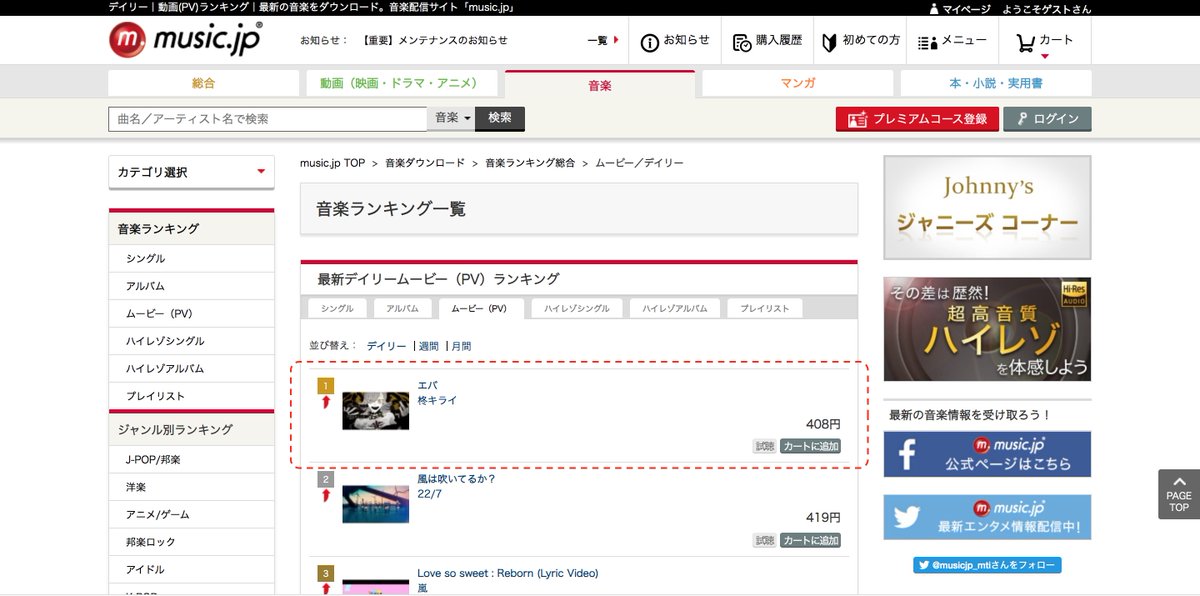The width and height of the screenshot is (1200, 596).
Task: Select 本・小説・実用書 tab
Action: click(x=995, y=83)
